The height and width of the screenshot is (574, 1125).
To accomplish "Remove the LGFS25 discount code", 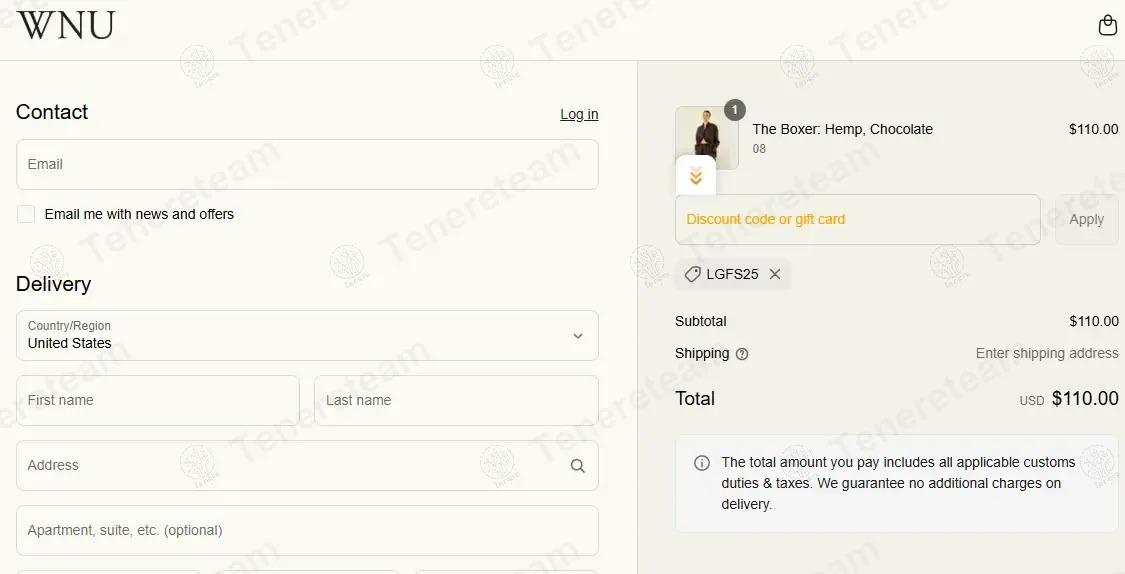I will coord(775,274).
